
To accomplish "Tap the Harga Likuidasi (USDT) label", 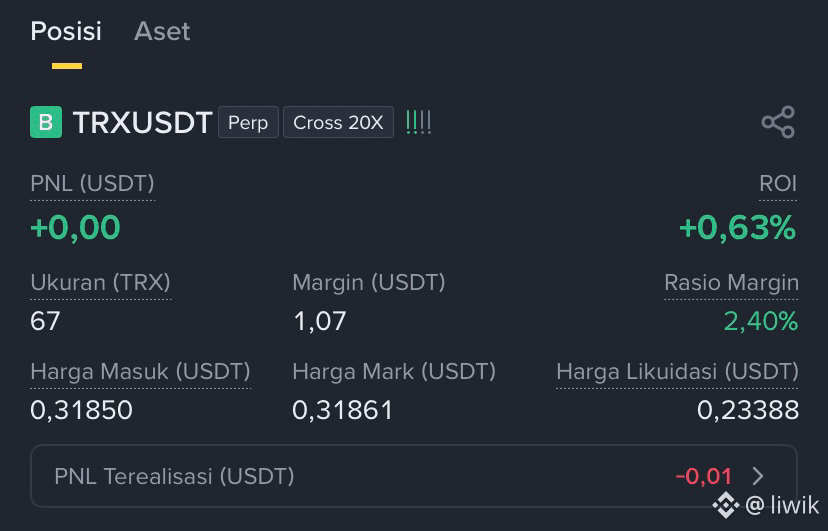I will (678, 372).
